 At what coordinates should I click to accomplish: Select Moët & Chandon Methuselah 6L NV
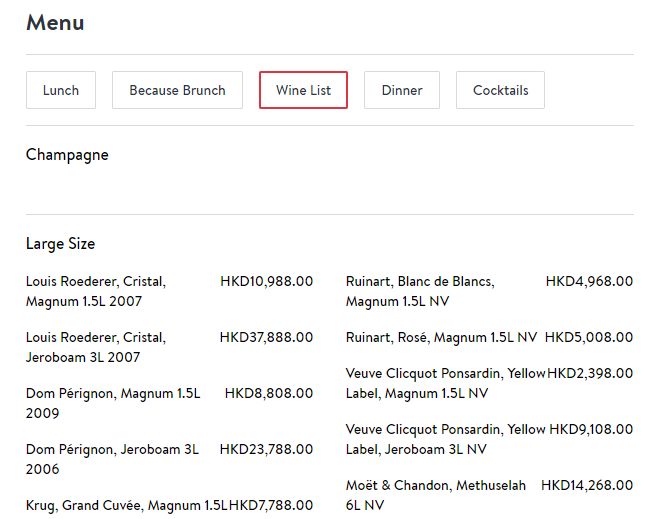click(x=436, y=496)
